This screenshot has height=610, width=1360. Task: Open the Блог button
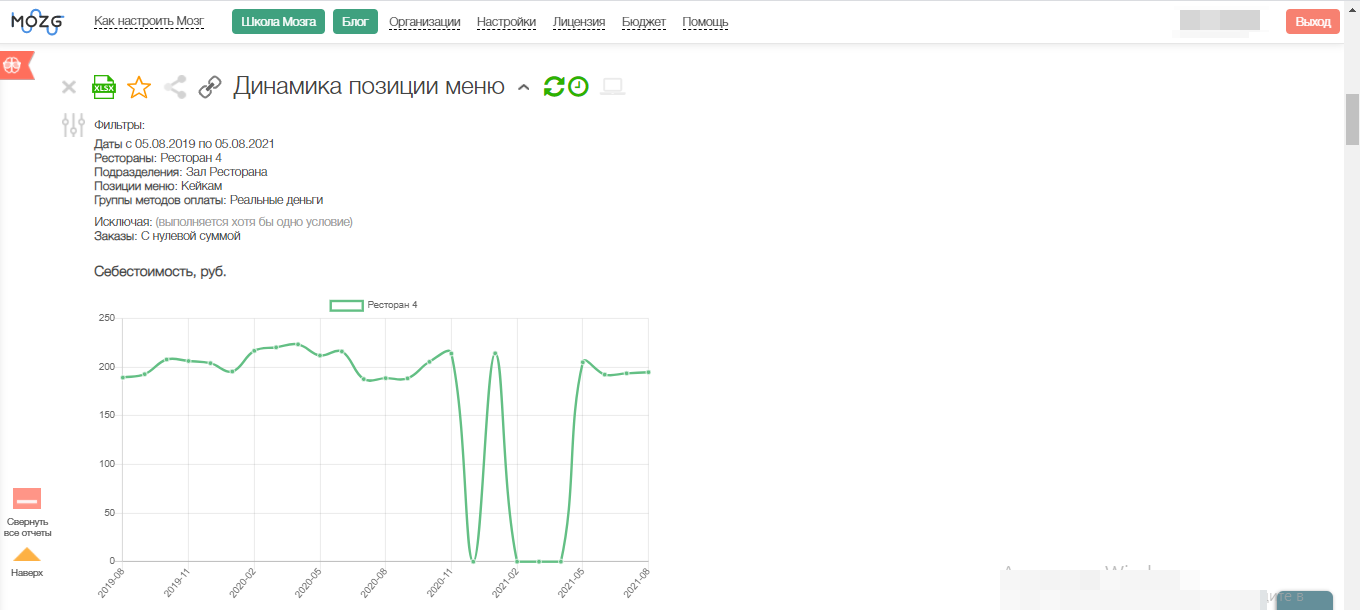(x=355, y=21)
